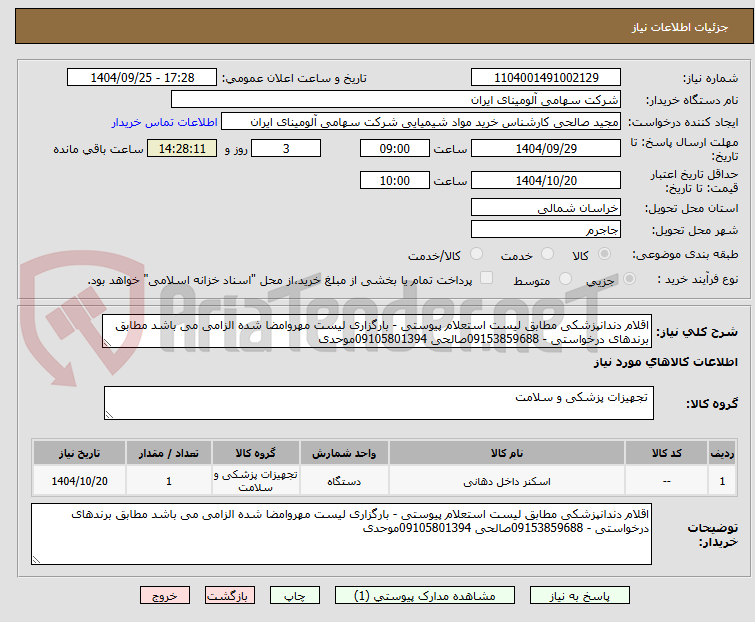Click the announcement date field 1404/09/25 - 17:28
Viewport: 755px width, 622px height.
point(142,78)
